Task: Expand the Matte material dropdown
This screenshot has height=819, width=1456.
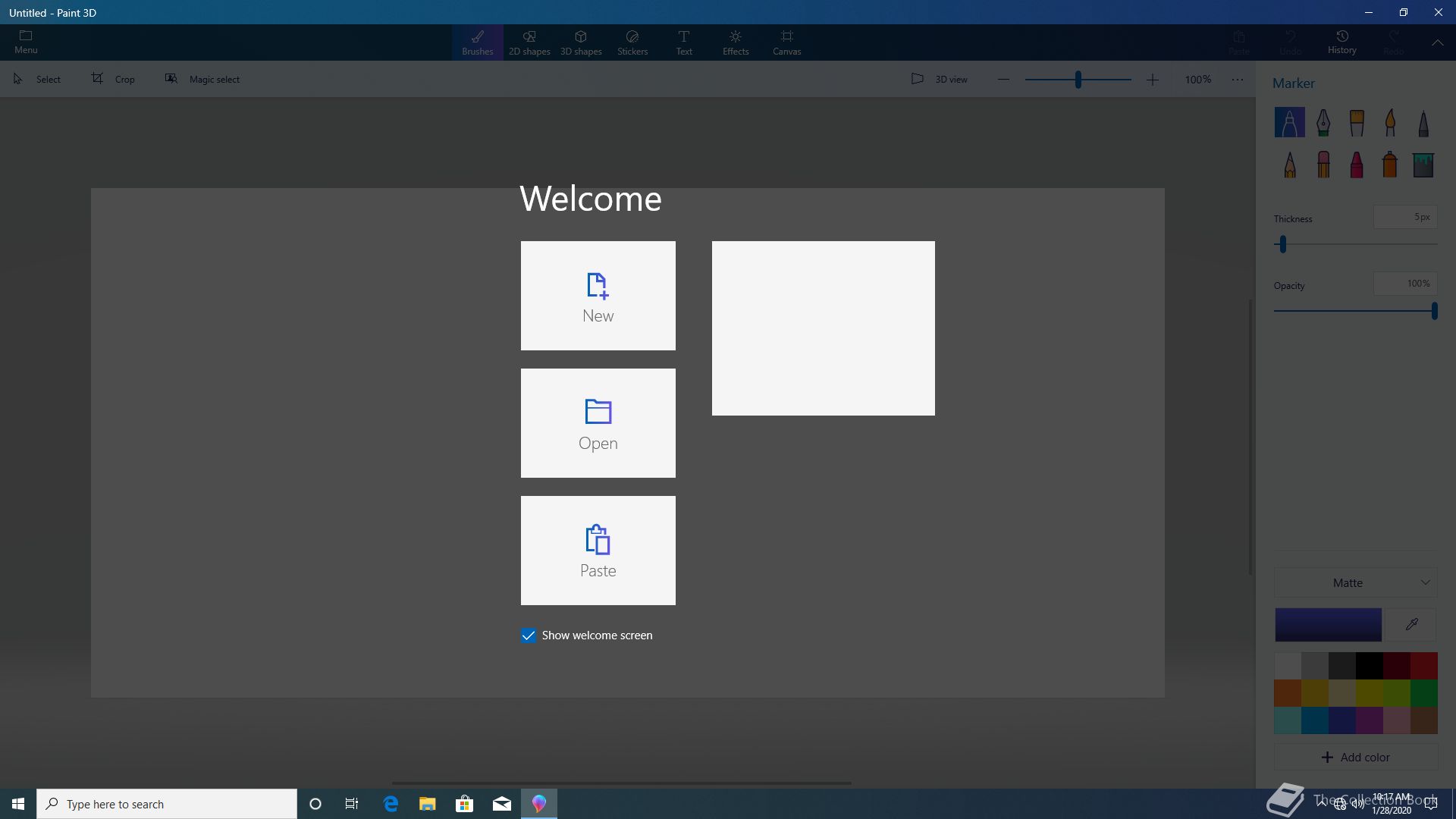Action: (1356, 582)
